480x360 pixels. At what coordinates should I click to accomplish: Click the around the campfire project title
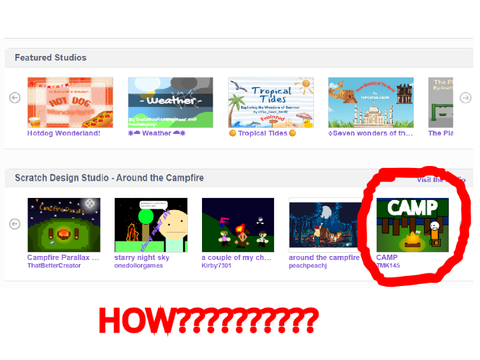point(324,257)
